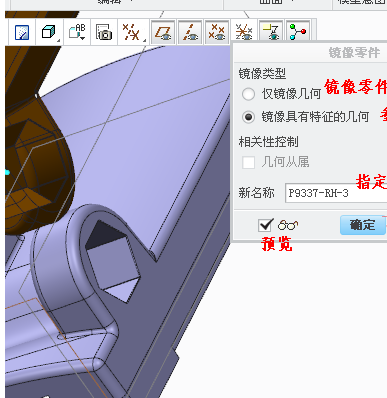Viewport: 387px width, 398px height.
Task: Uncheck the preview glasses checkbox
Action: coord(265,225)
